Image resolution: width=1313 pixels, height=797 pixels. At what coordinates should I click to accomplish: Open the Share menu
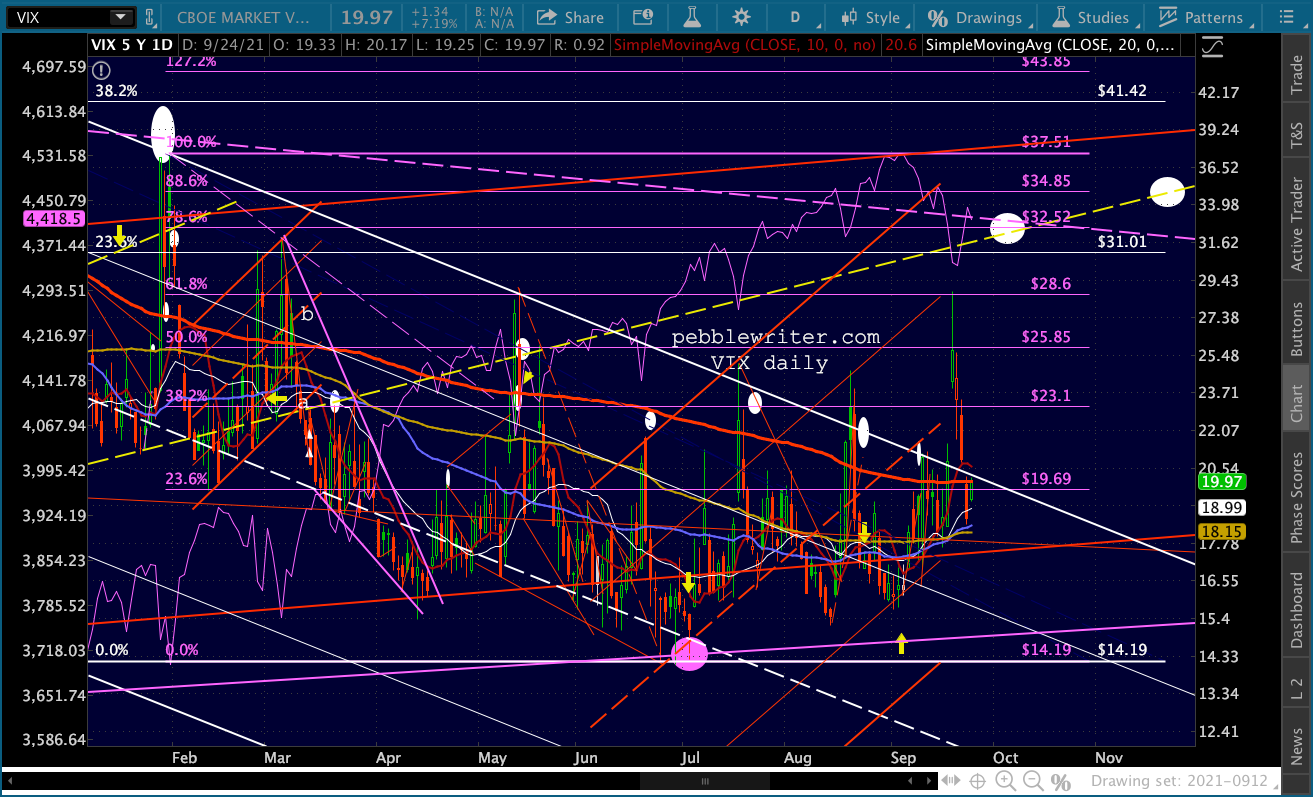click(x=571, y=17)
